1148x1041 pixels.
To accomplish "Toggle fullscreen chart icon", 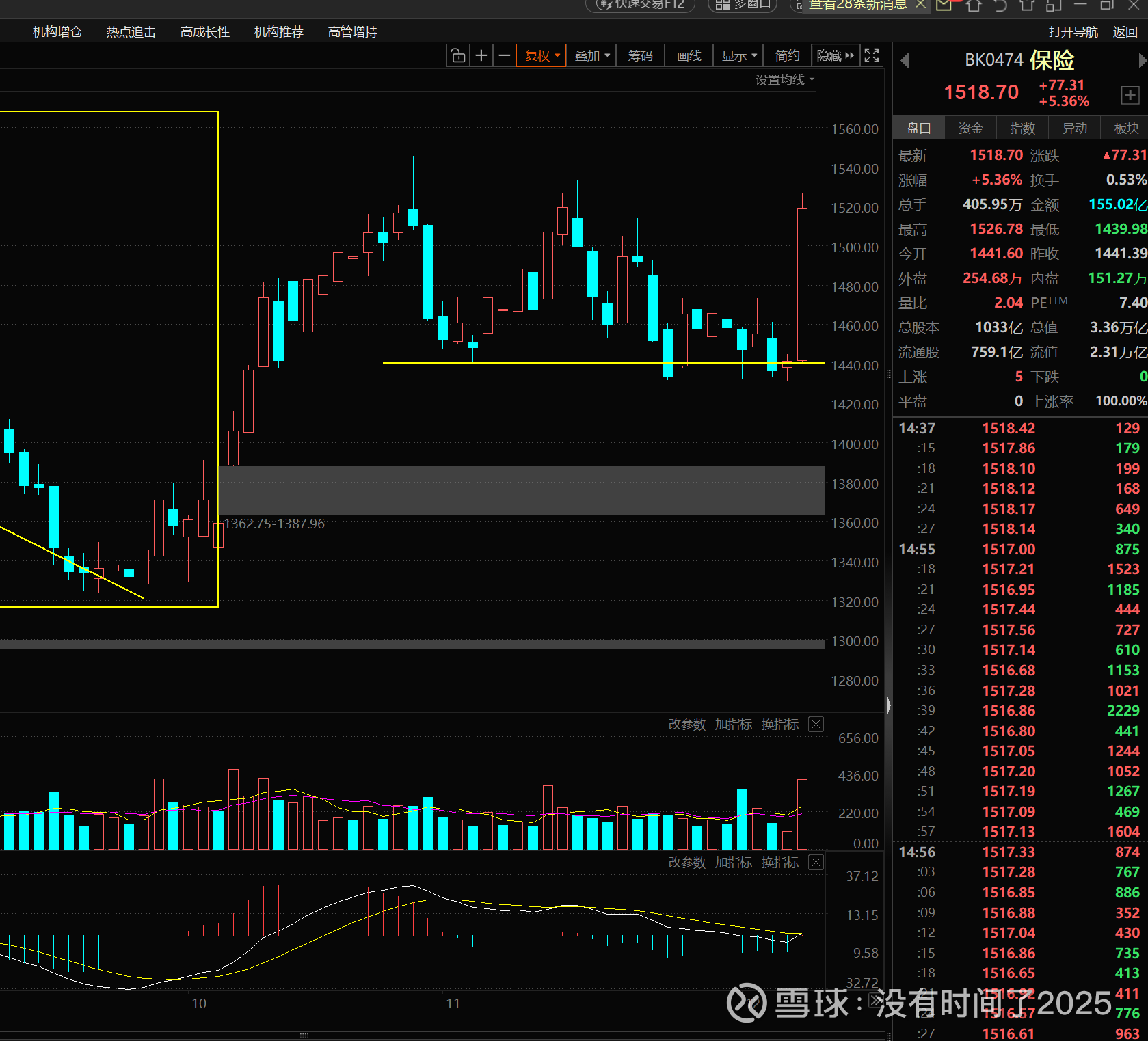I will pyautogui.click(x=872, y=55).
